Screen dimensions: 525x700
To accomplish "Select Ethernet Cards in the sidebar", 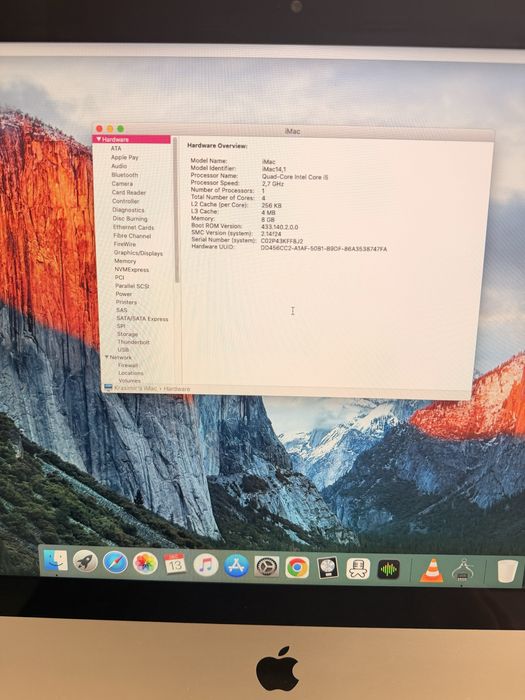I will click(133, 227).
